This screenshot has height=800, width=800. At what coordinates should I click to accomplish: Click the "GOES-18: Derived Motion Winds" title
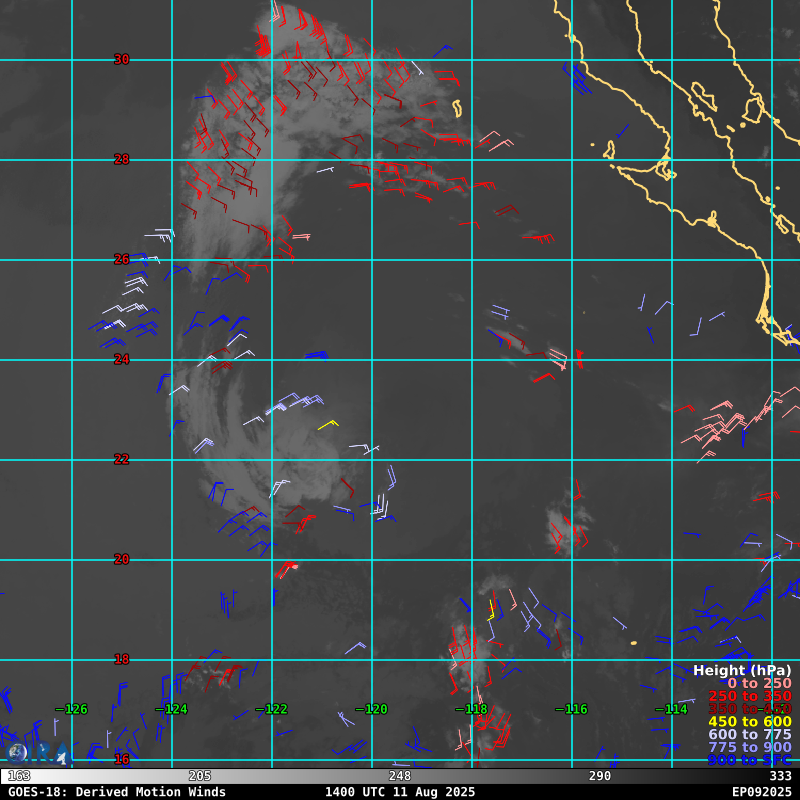(x=116, y=792)
